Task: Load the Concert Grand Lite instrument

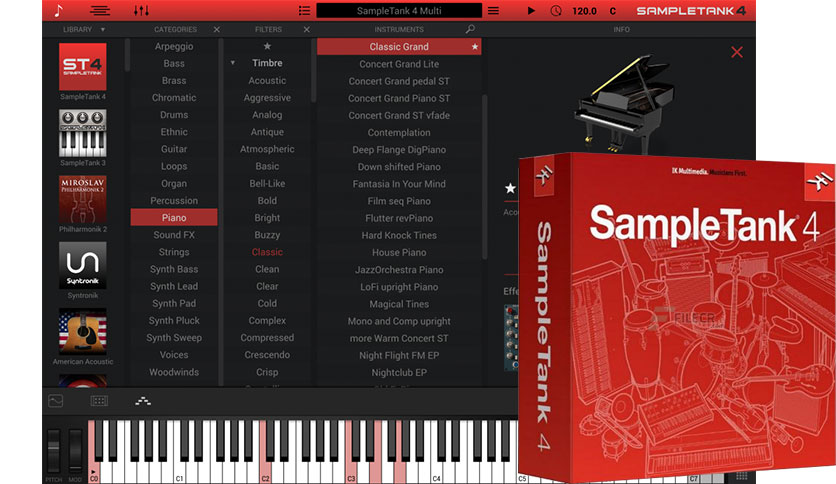Action: [399, 64]
